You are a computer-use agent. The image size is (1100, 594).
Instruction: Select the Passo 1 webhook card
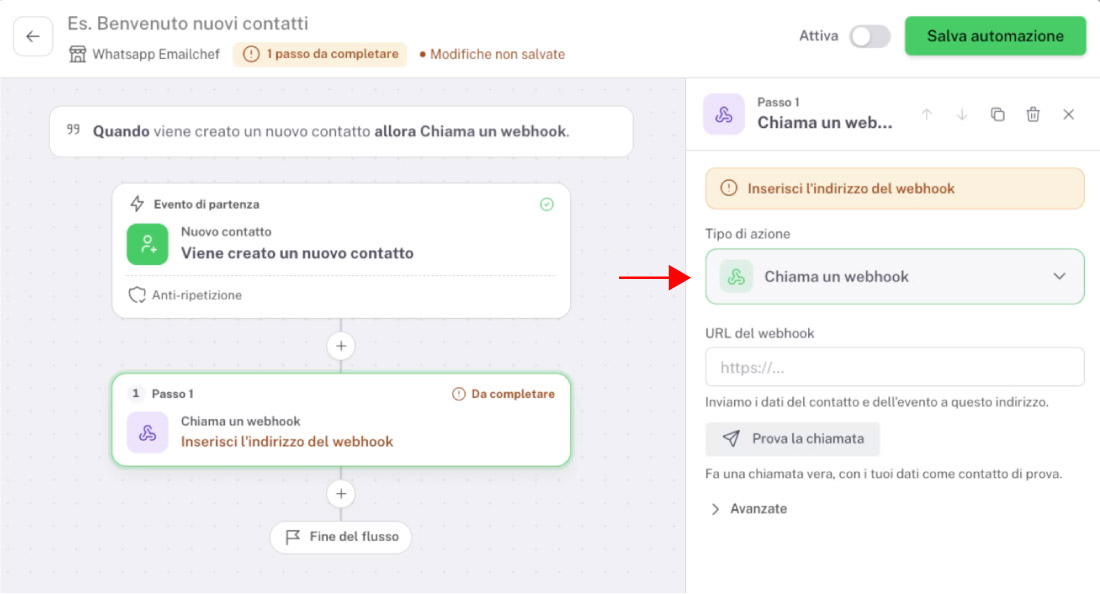[x=341, y=419]
